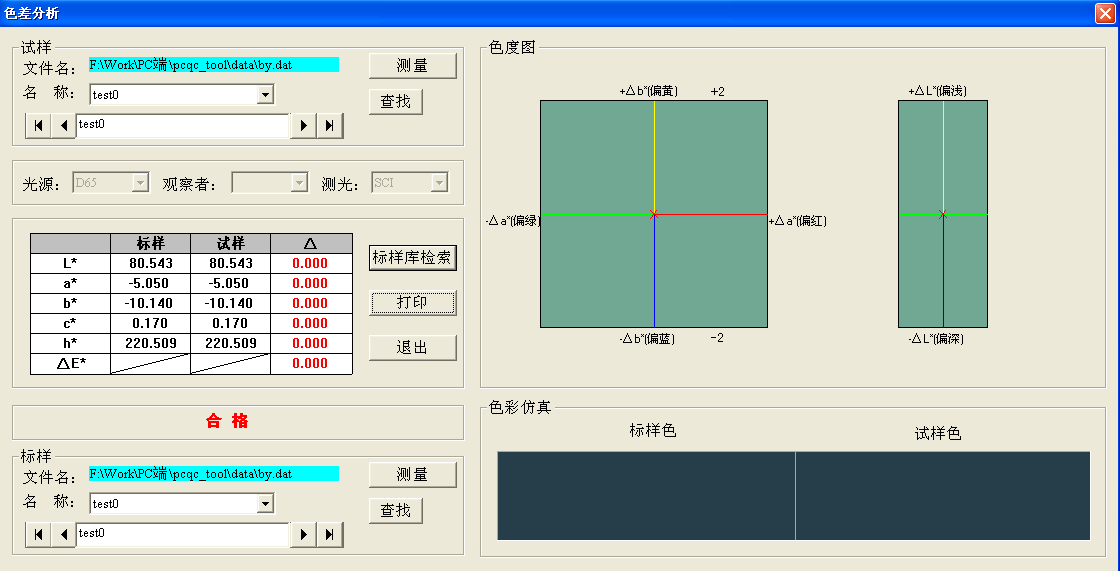Viewport: 1120px width, 571px height.
Task: Jump to last record in 标样 navigator
Action: pyautogui.click(x=329, y=534)
